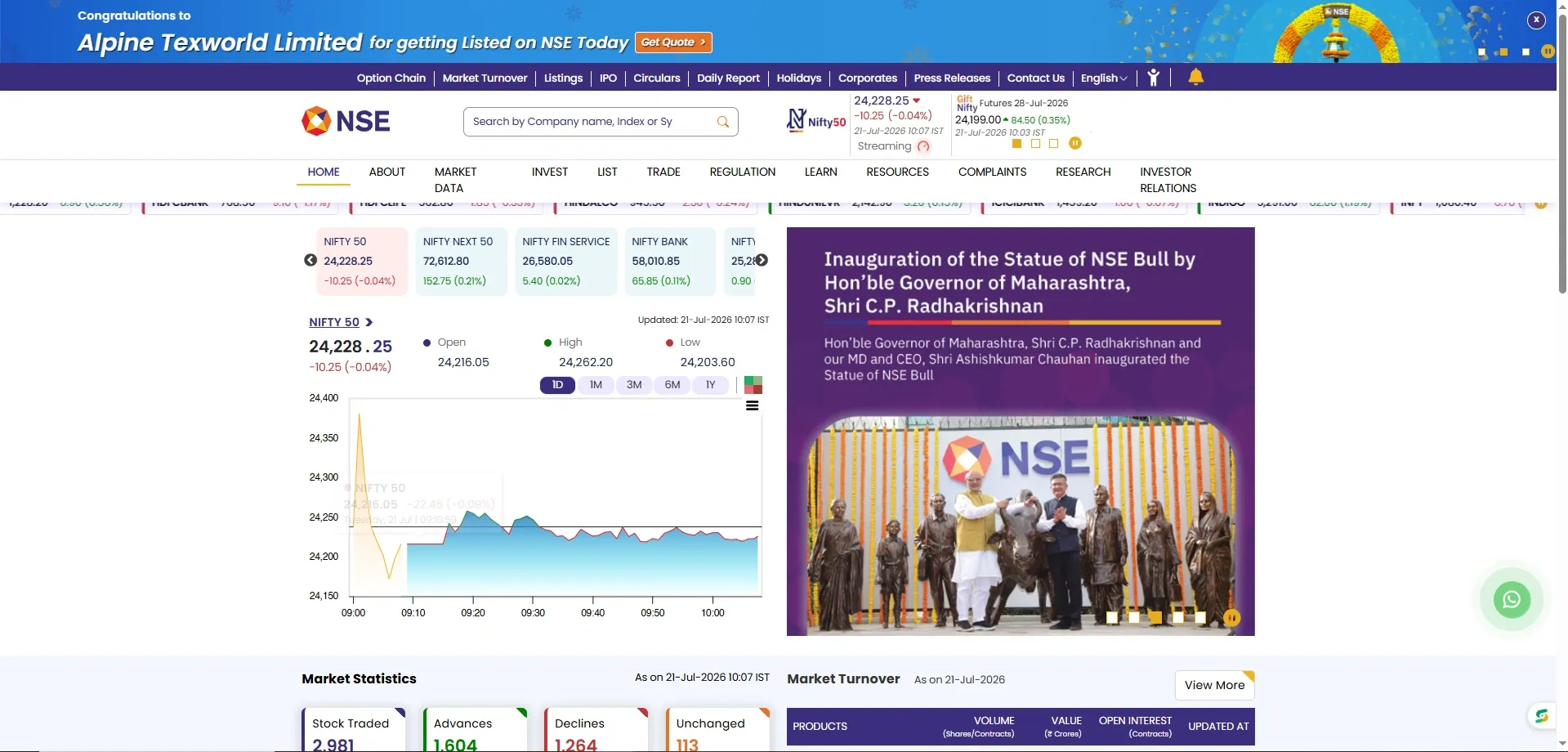Screen dimensions: 1568x752
Task: Open the accessibility options icon
Action: [1153, 78]
